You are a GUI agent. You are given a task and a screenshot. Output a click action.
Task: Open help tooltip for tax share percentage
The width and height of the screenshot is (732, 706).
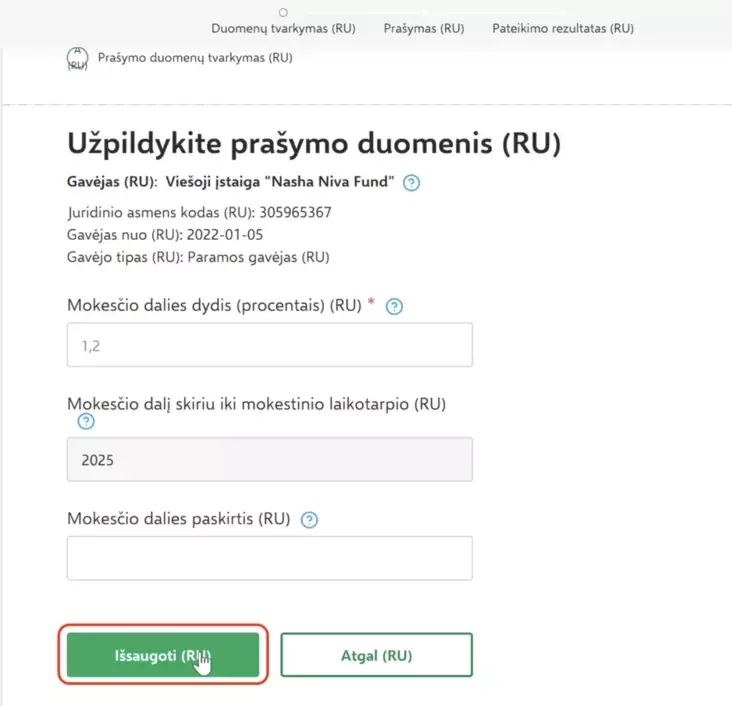[394, 307]
